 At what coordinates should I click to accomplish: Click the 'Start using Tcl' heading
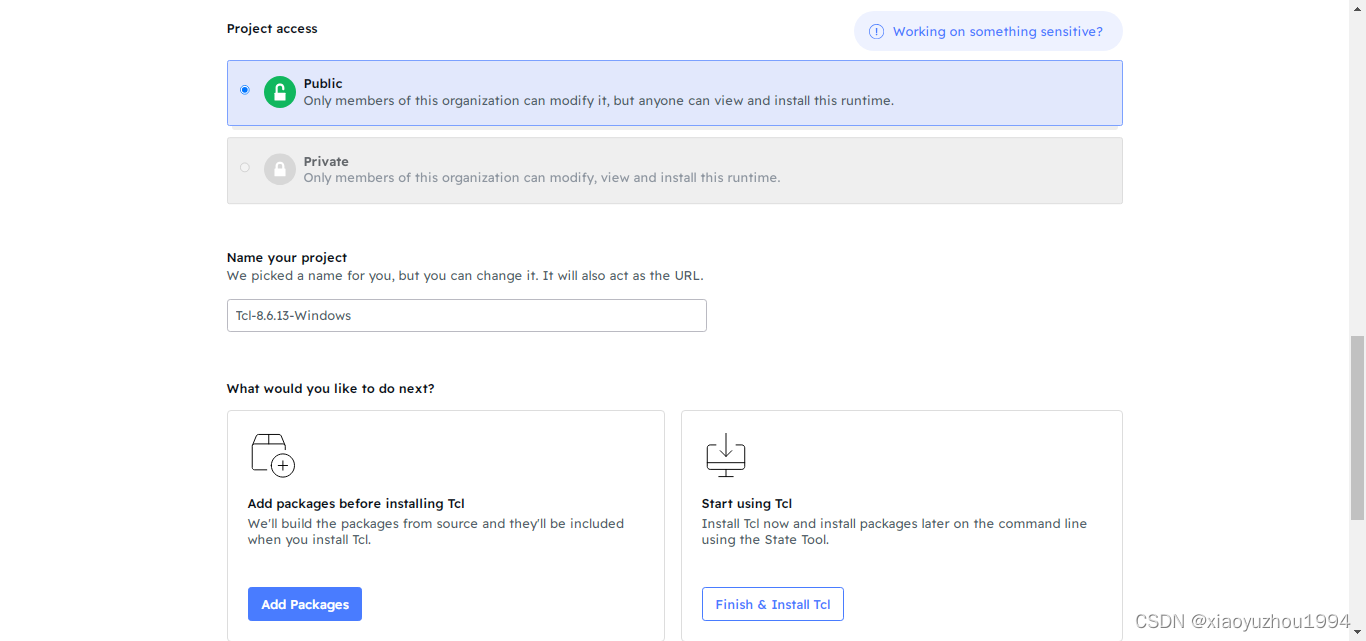(747, 504)
